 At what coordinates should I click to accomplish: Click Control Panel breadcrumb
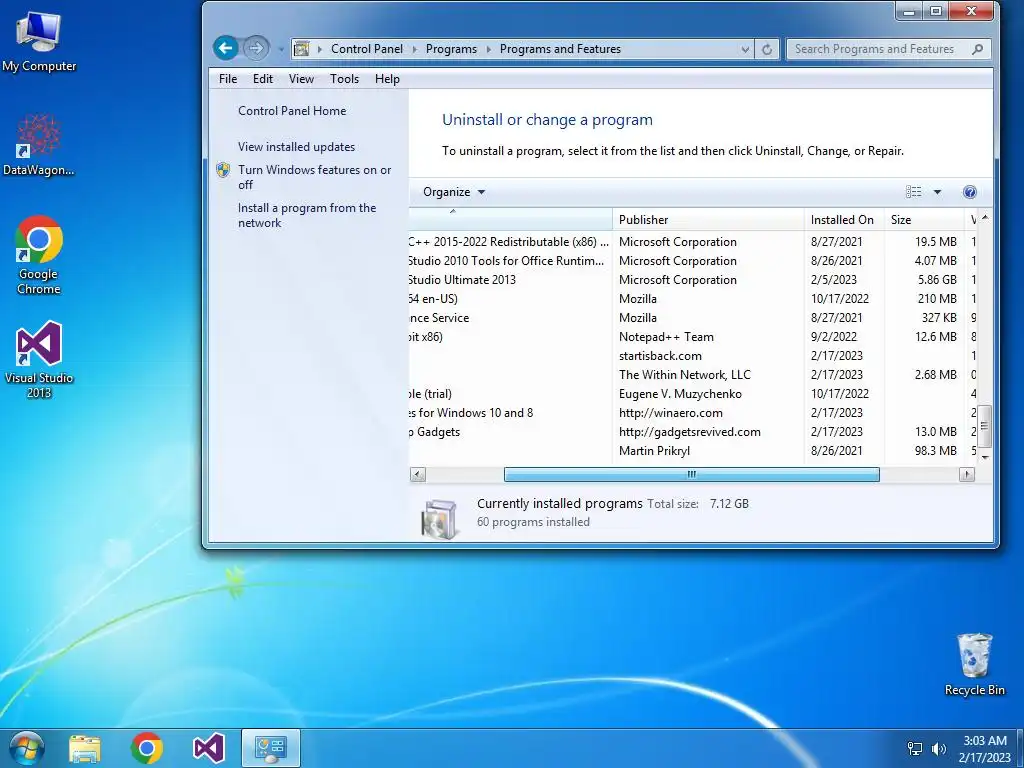pyautogui.click(x=367, y=49)
